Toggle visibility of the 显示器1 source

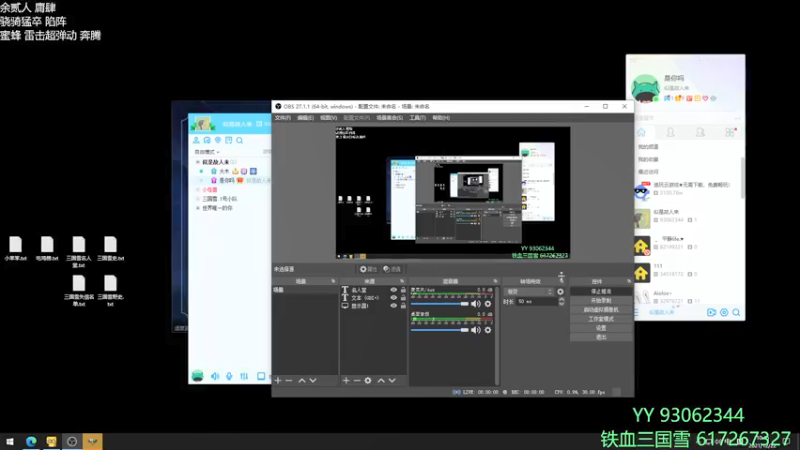tap(393, 306)
